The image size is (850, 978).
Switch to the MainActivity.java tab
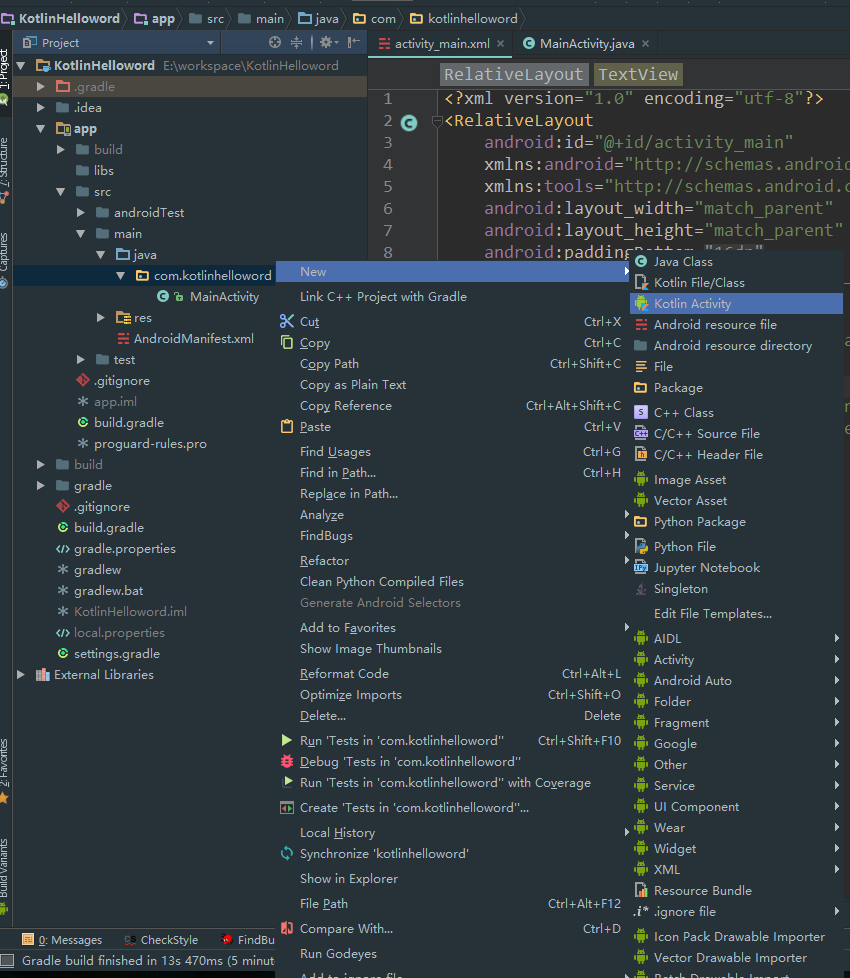pos(587,44)
